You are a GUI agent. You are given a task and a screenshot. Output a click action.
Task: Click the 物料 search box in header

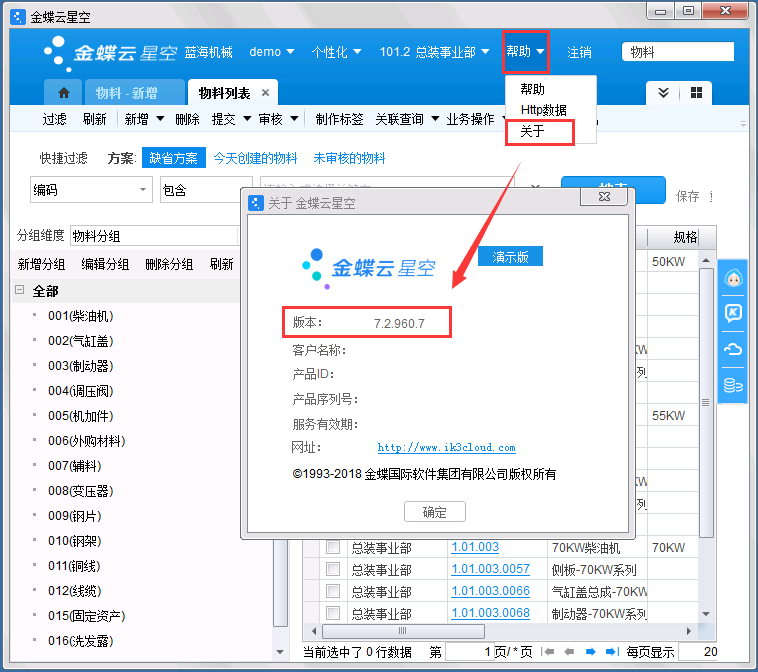(678, 52)
